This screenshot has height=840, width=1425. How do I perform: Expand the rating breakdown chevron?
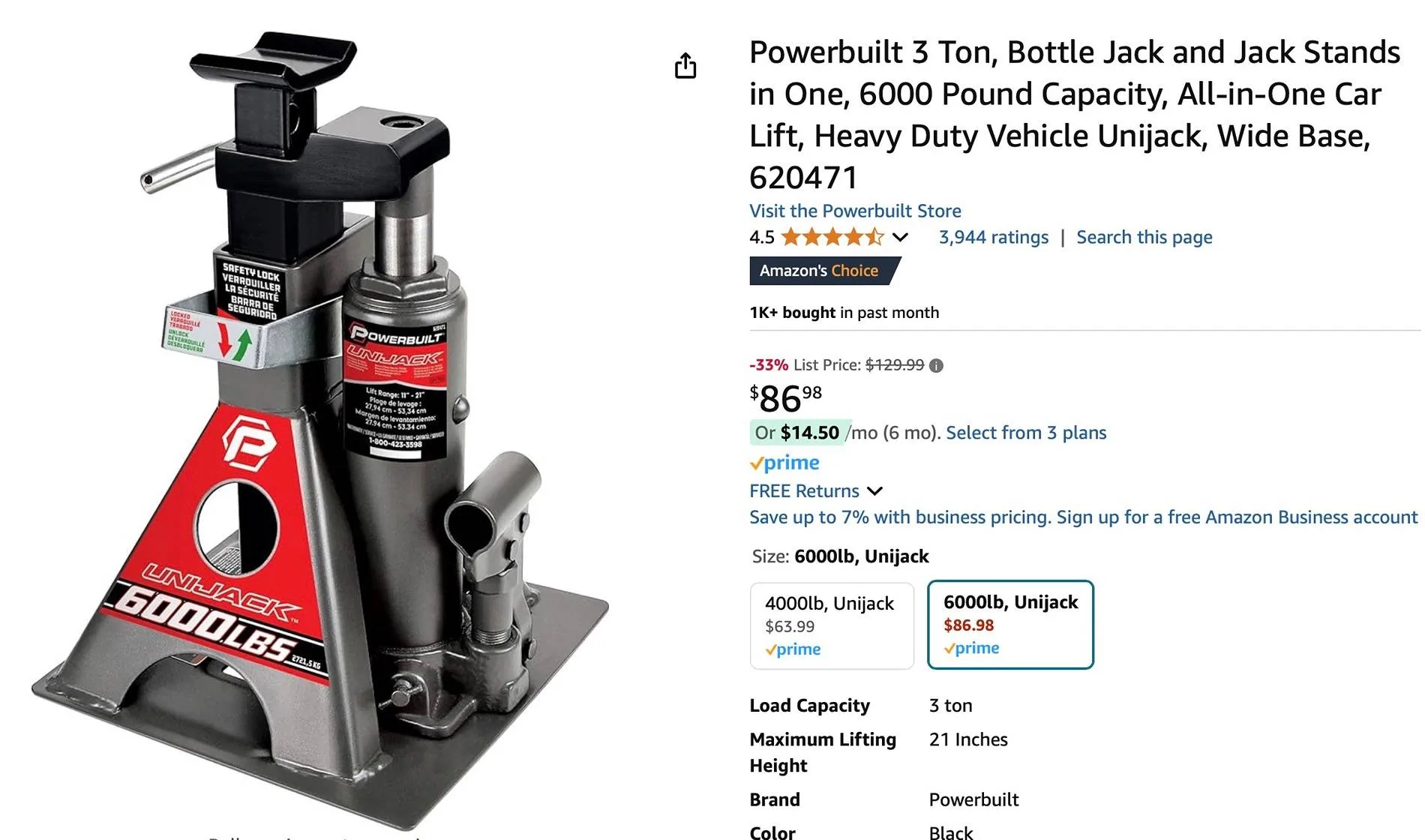coord(901,238)
